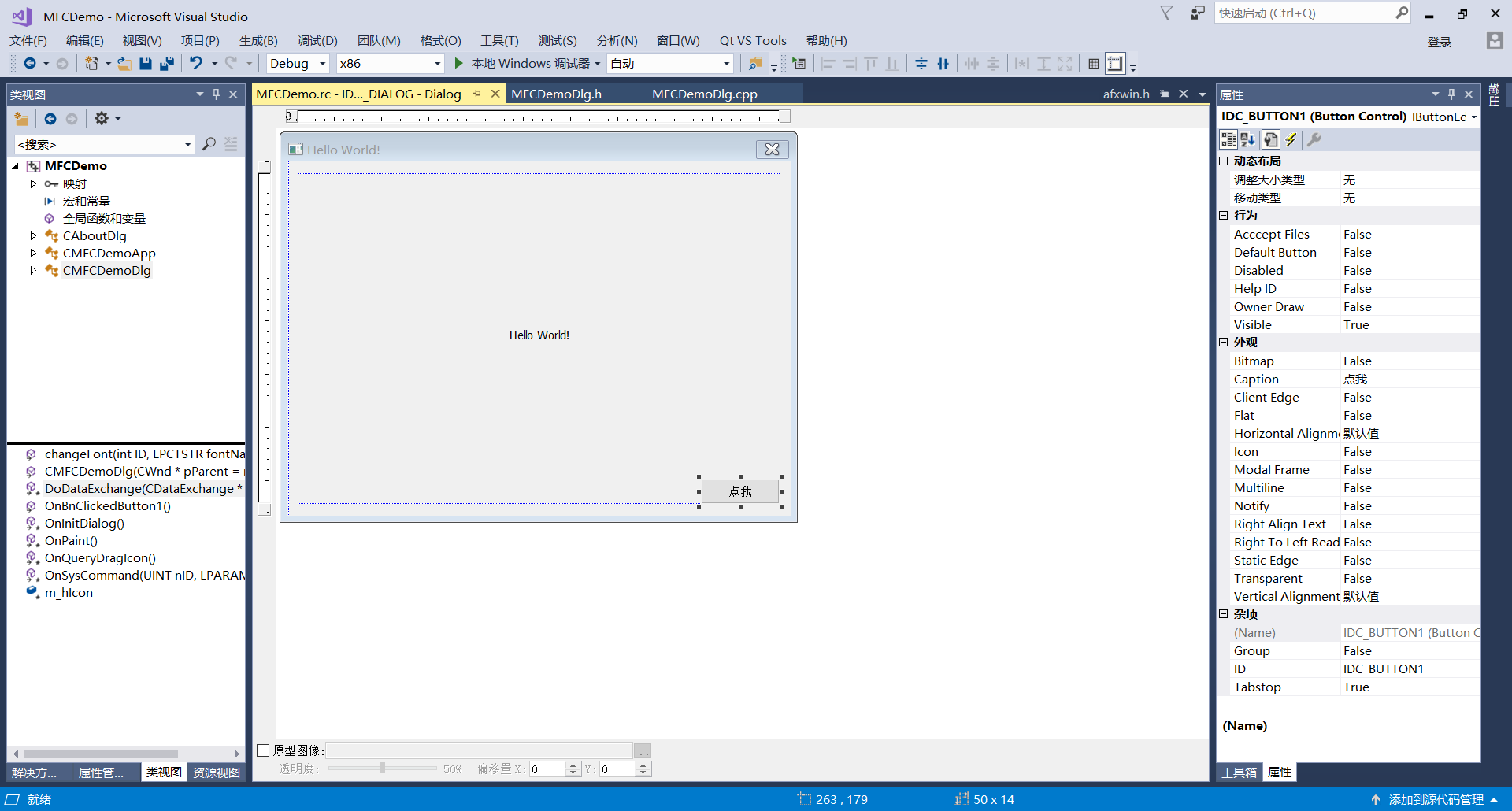
Task: Select the 点我 button in the dialog
Action: pos(740,491)
